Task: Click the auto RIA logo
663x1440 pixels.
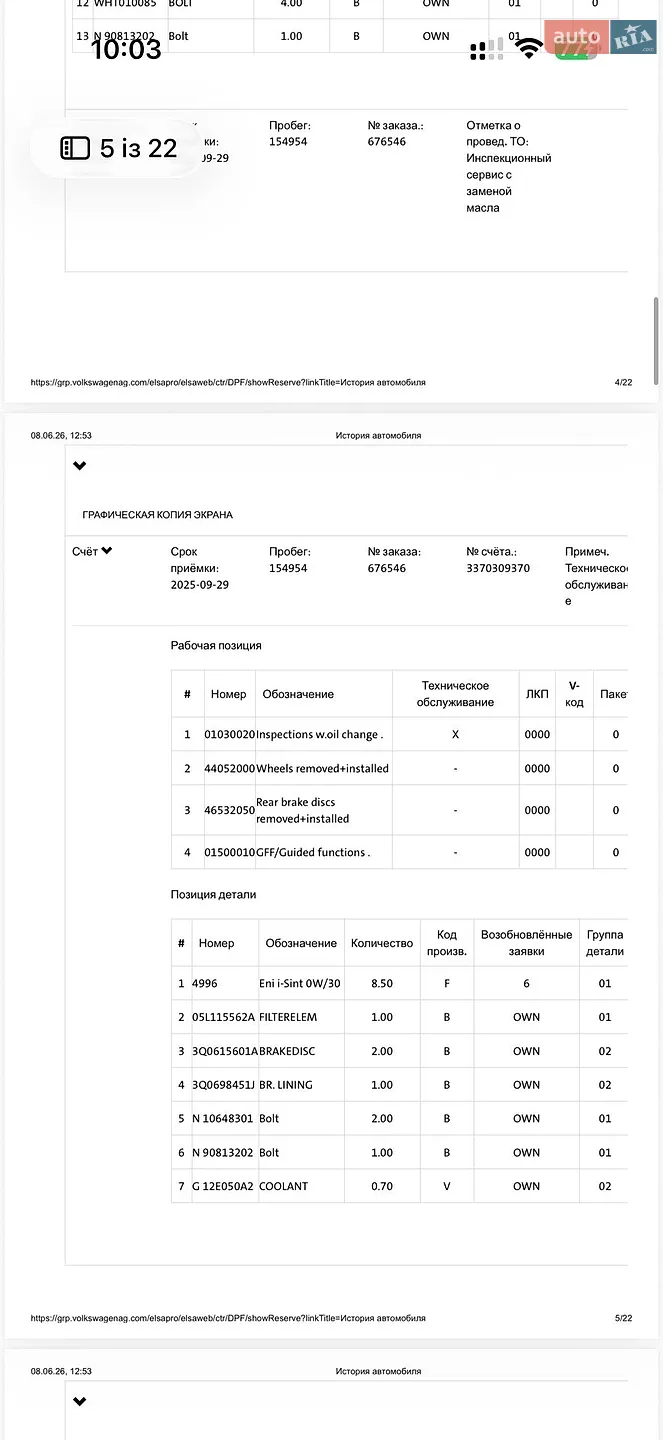Action: click(x=600, y=38)
